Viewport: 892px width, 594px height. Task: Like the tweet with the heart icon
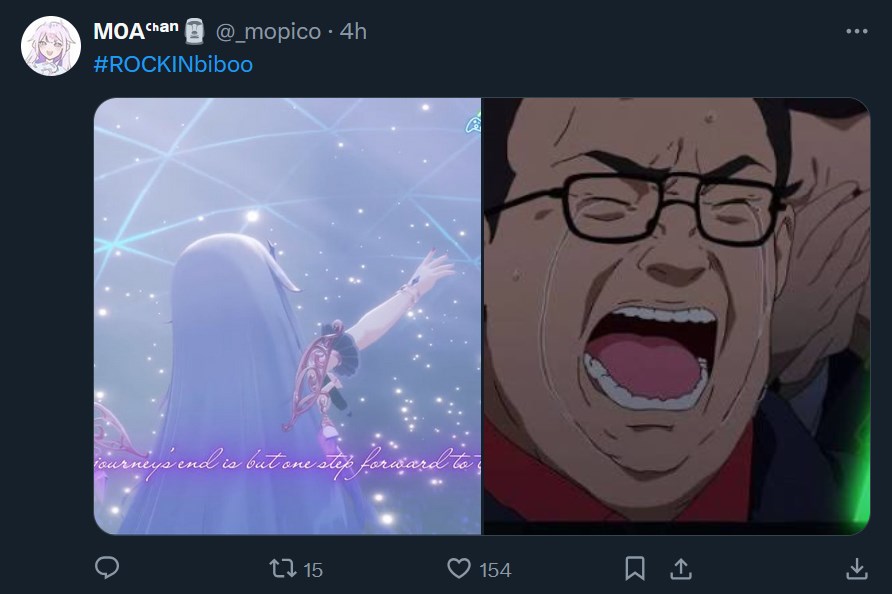[459, 568]
